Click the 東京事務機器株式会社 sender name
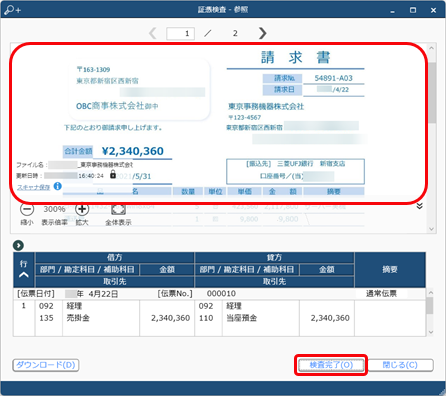446x396 pixels. (266, 107)
